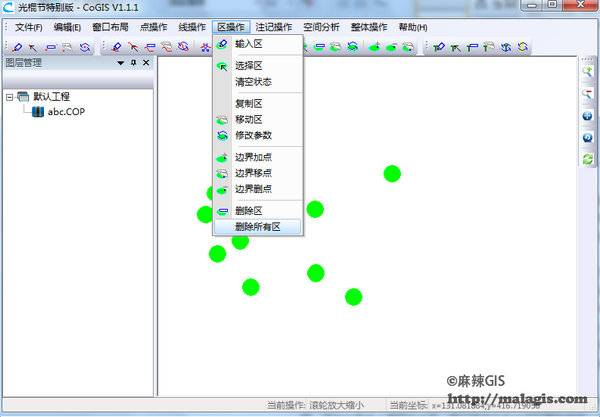Zoom in using the right sidebar magnifier
Screen dimensions: 600x417
pyautogui.click(x=587, y=72)
